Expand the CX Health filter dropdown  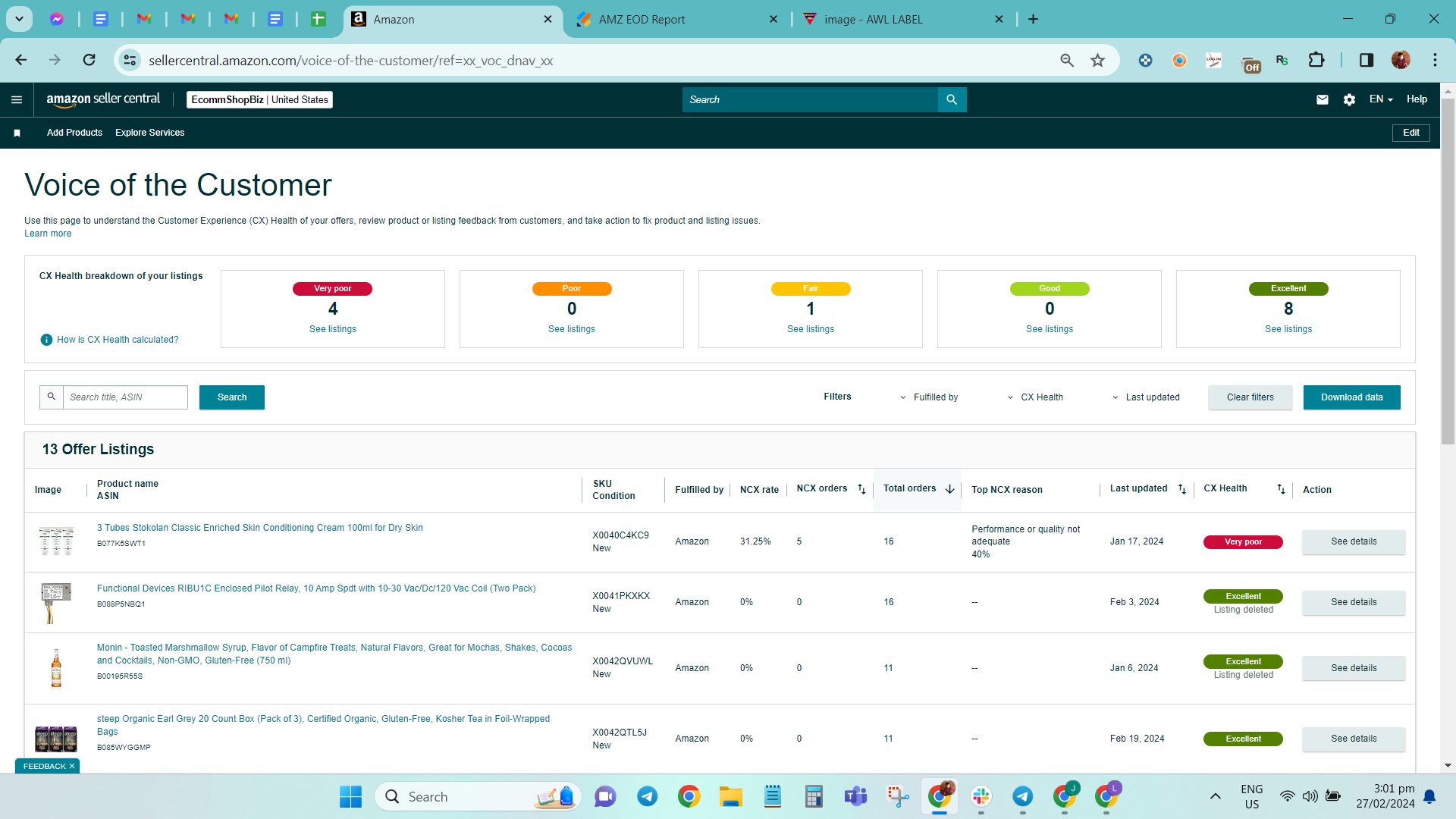click(1034, 397)
